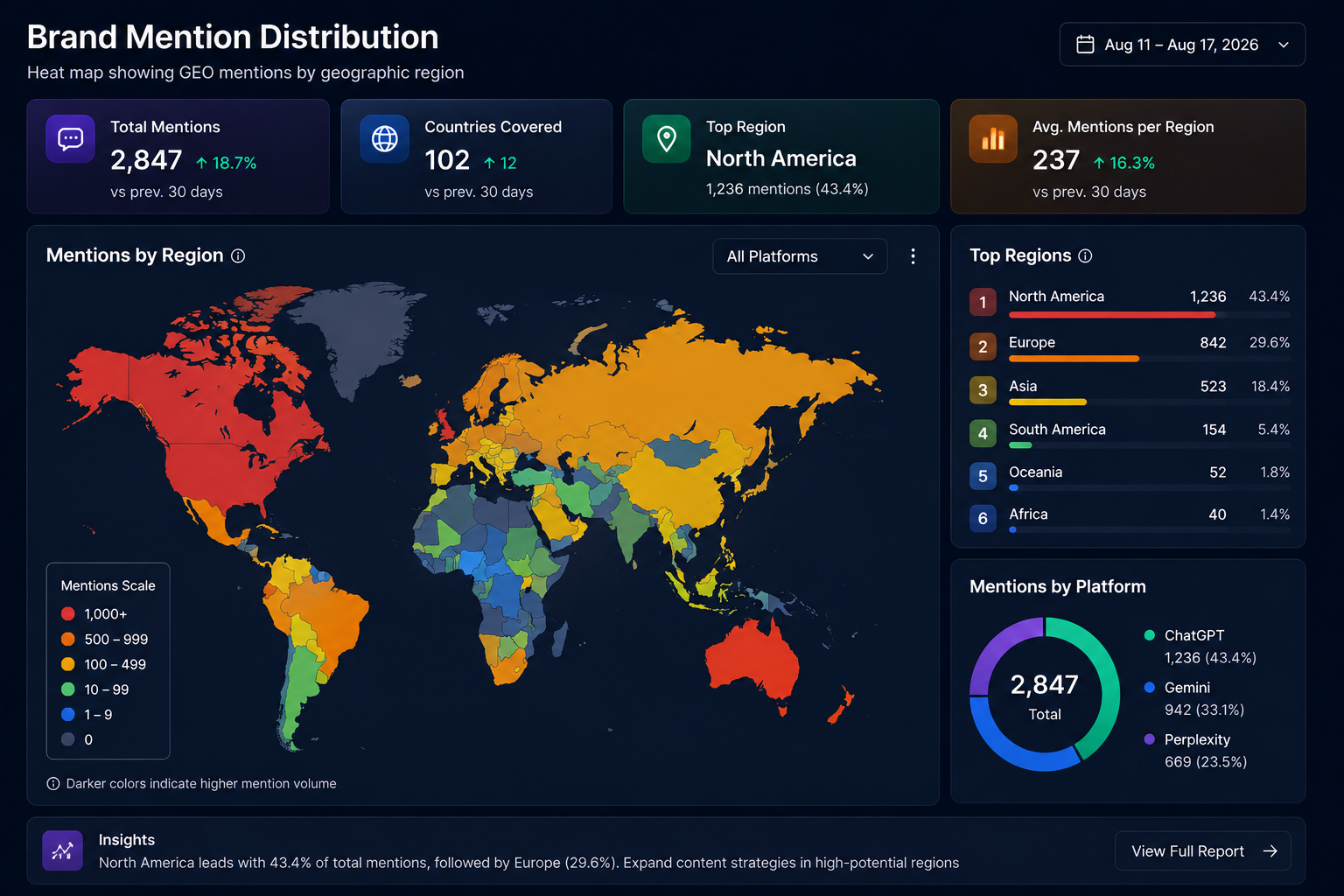Click the Gemini blue legend dot
The width and height of the screenshot is (1344, 896).
[1150, 688]
